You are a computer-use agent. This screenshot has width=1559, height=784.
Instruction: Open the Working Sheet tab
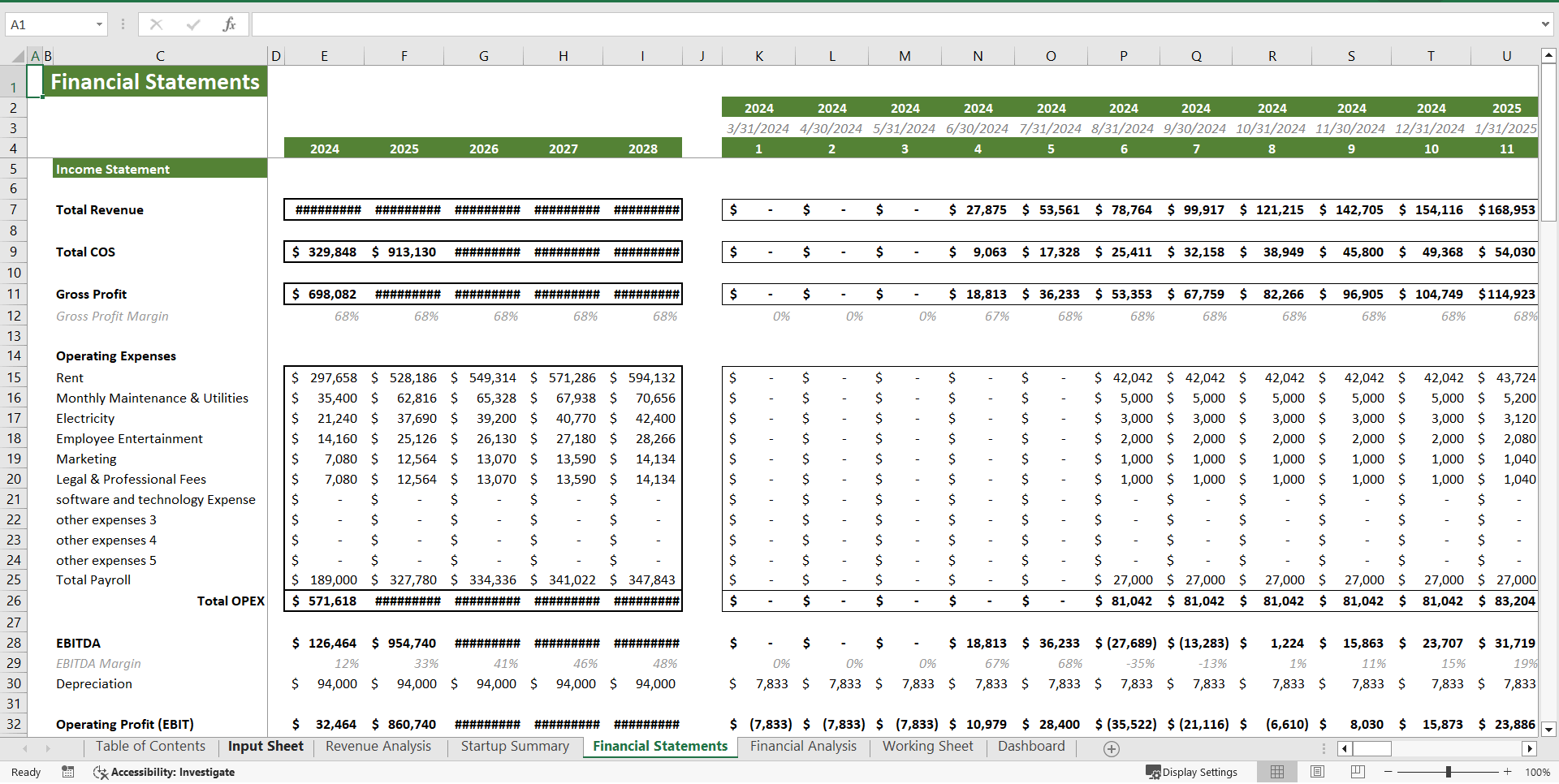[x=927, y=747]
